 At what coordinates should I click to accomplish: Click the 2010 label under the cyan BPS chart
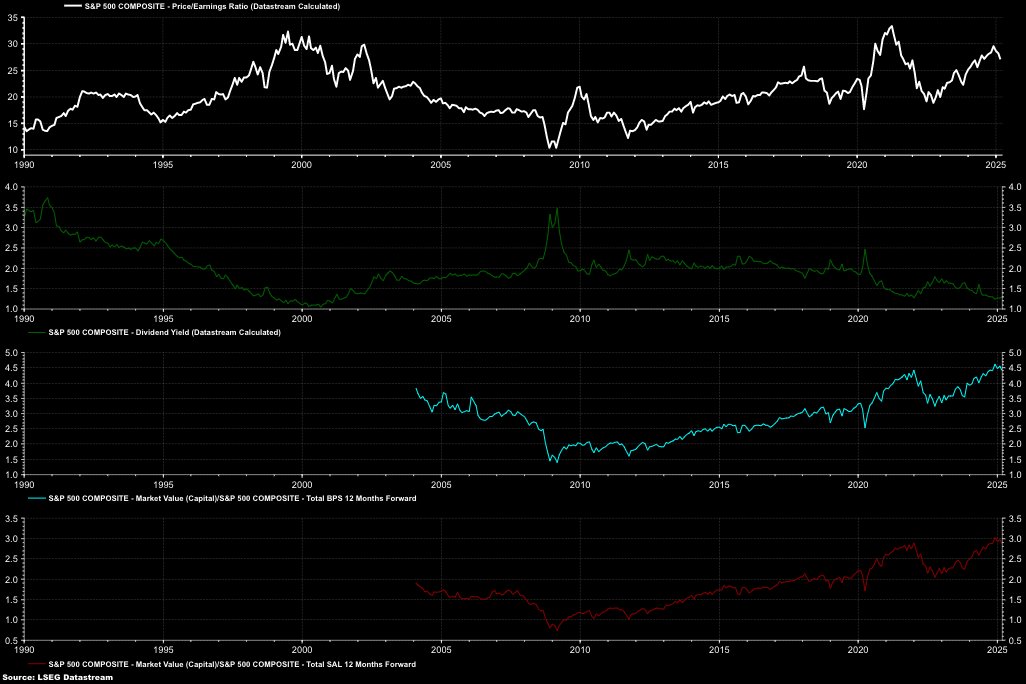[580, 485]
